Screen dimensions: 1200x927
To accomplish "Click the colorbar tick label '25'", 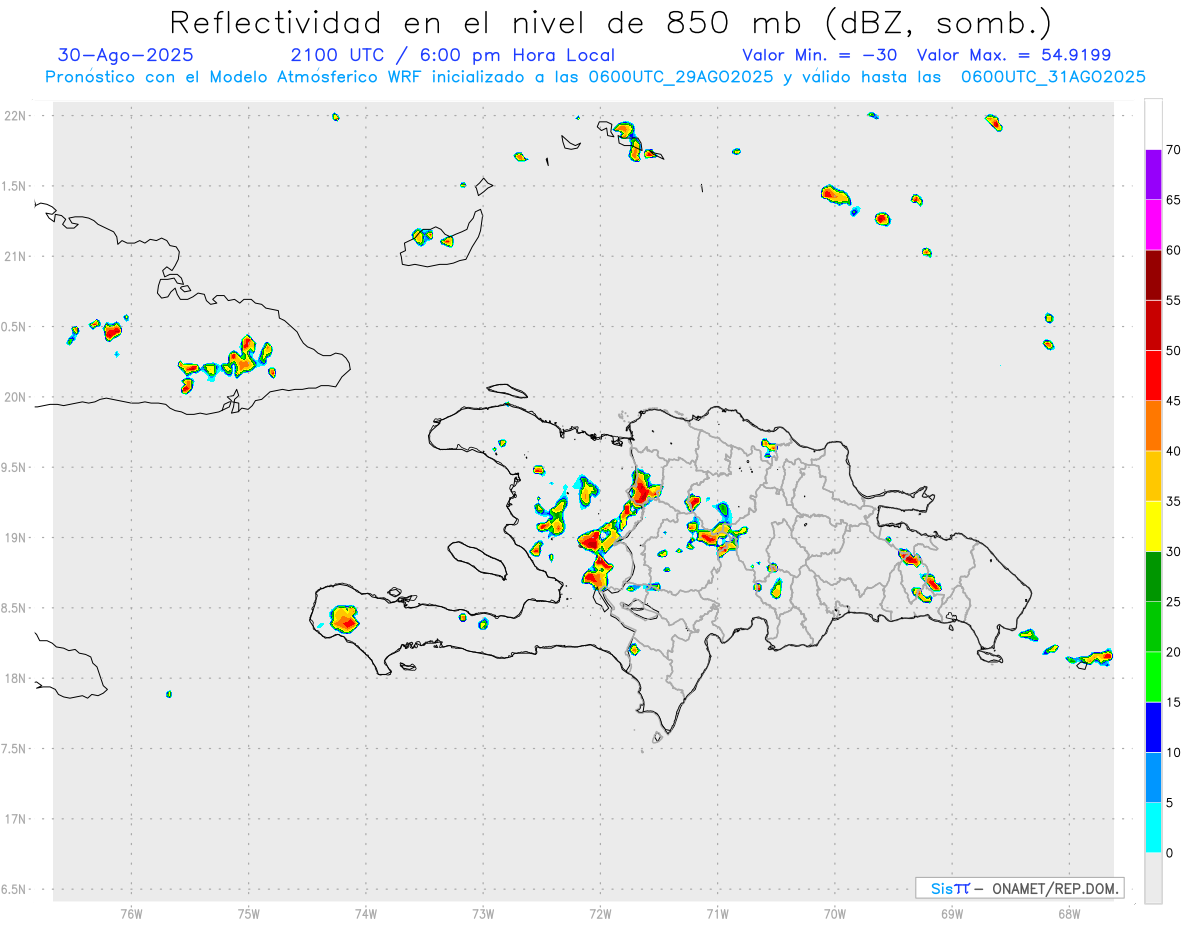I will coord(1173,602).
